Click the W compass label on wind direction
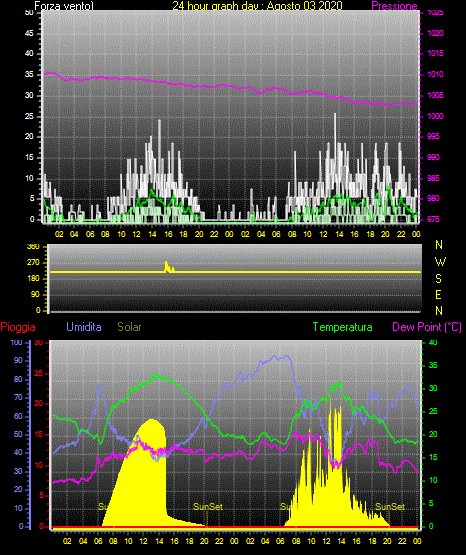466x555 pixels. (x=440, y=262)
